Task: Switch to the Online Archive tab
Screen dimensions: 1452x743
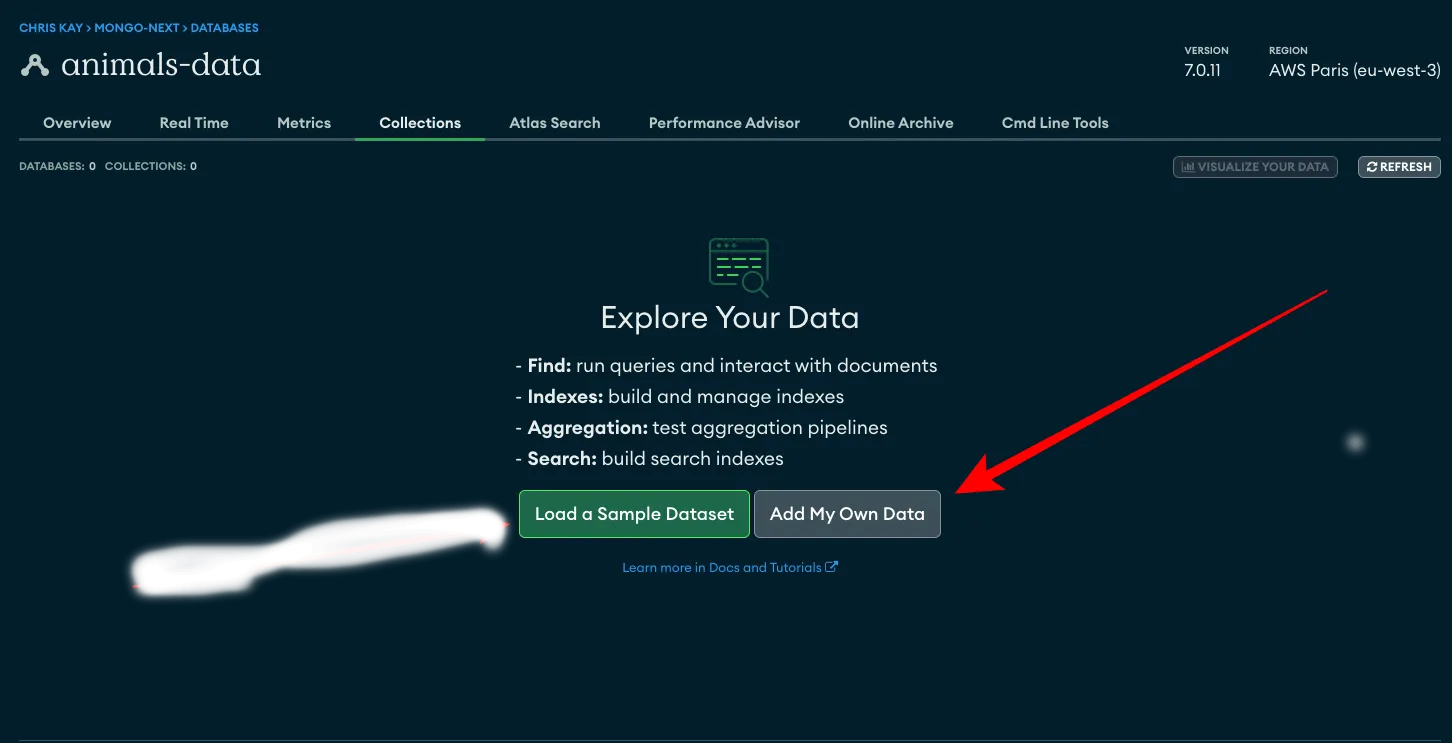Action: pos(901,123)
